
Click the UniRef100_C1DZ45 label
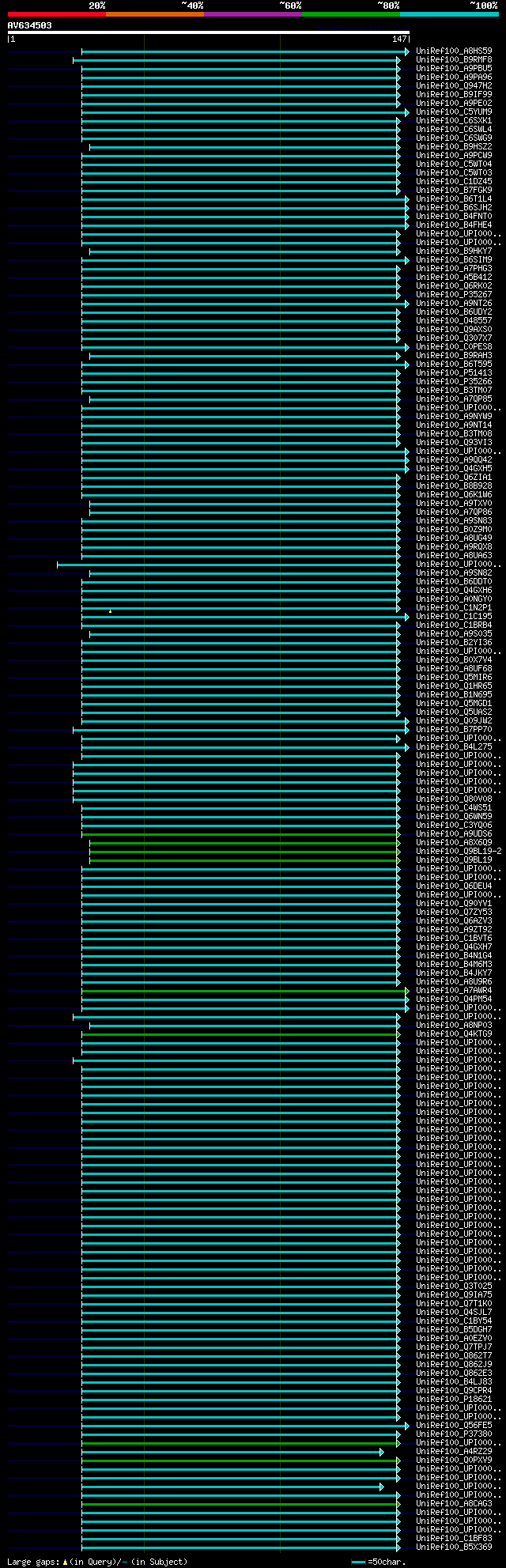[454, 182]
